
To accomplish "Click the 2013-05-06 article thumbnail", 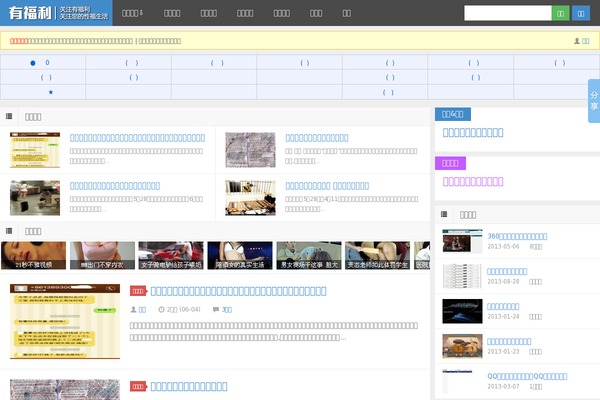I will (x=462, y=241).
